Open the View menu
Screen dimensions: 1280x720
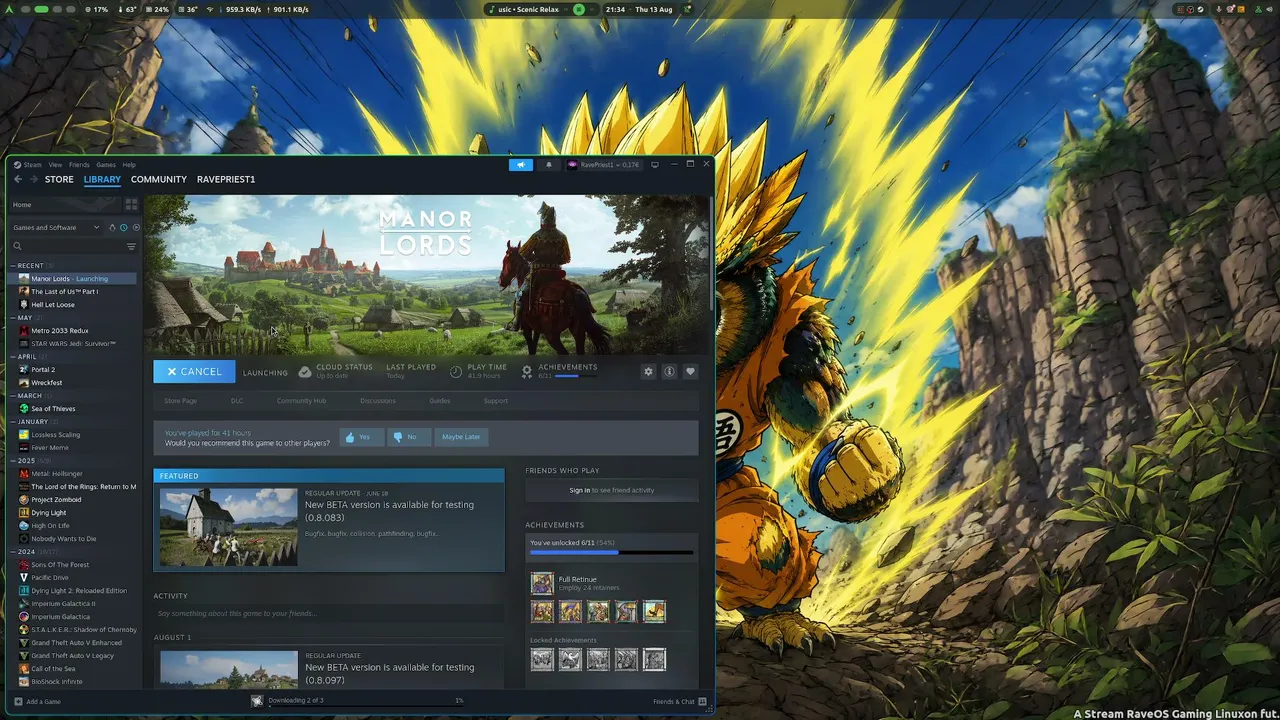(x=56, y=164)
